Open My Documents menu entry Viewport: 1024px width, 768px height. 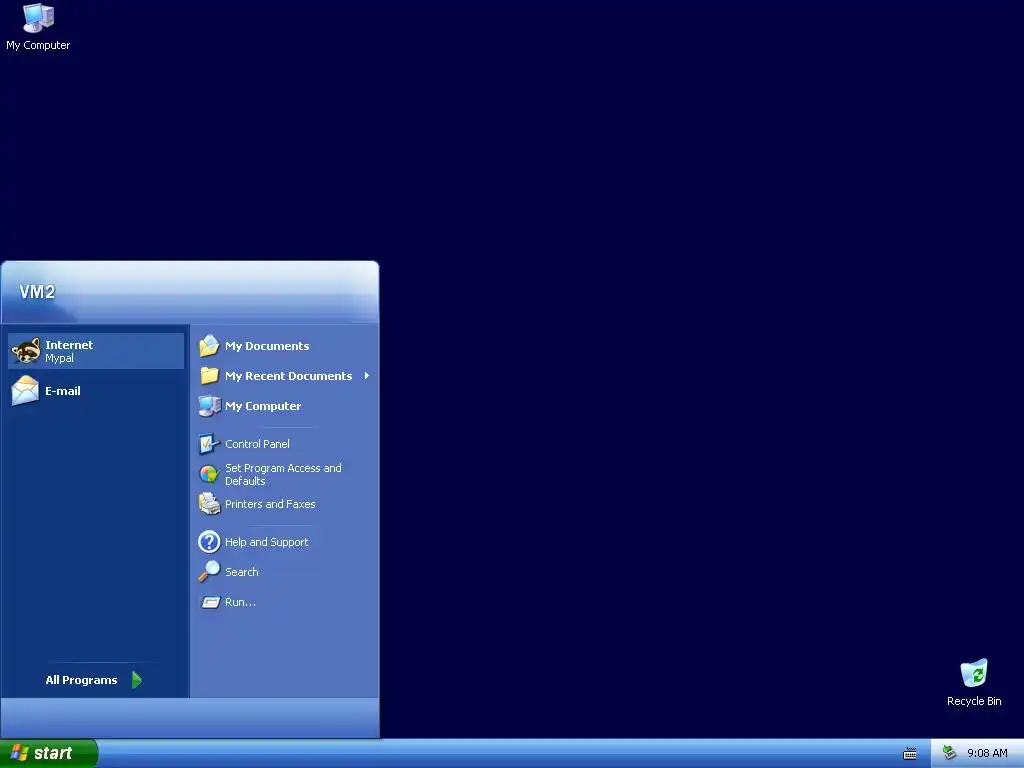[x=285, y=345]
